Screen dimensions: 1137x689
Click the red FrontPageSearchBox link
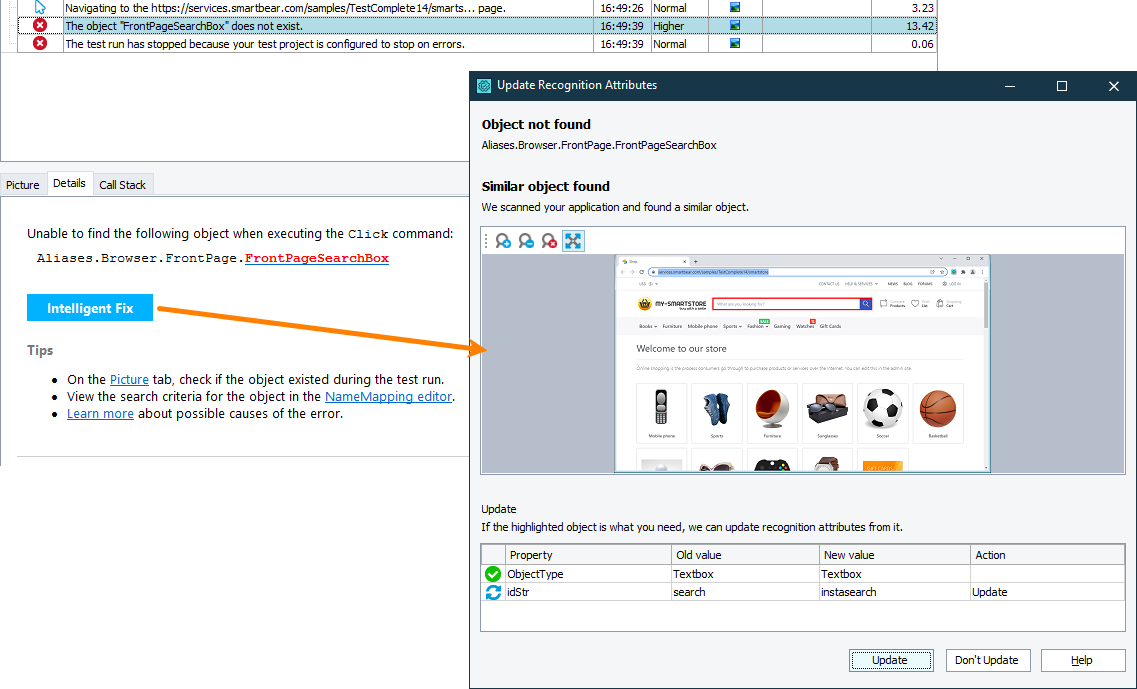(x=317, y=258)
